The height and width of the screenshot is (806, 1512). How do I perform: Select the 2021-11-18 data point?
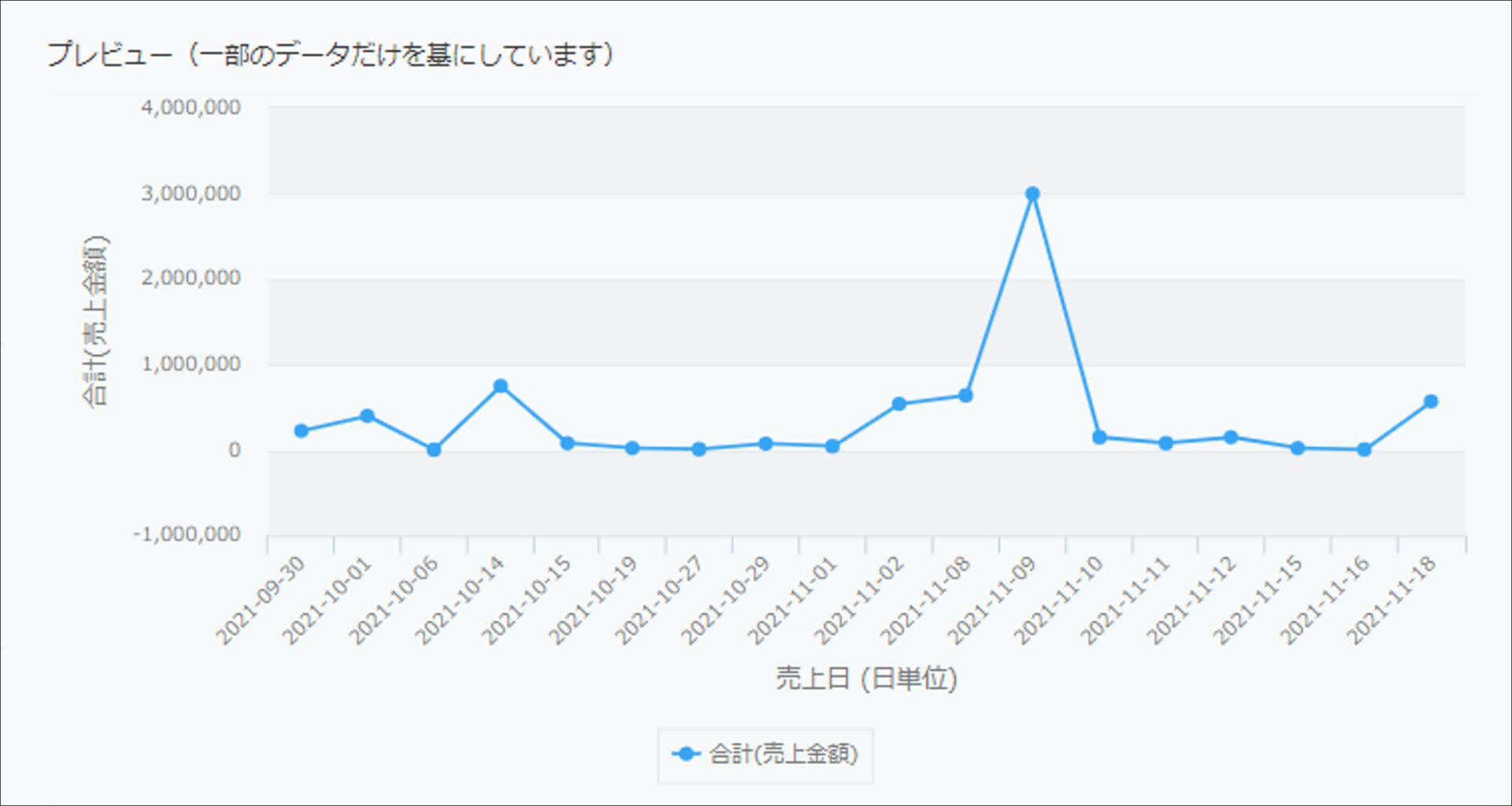(1431, 401)
